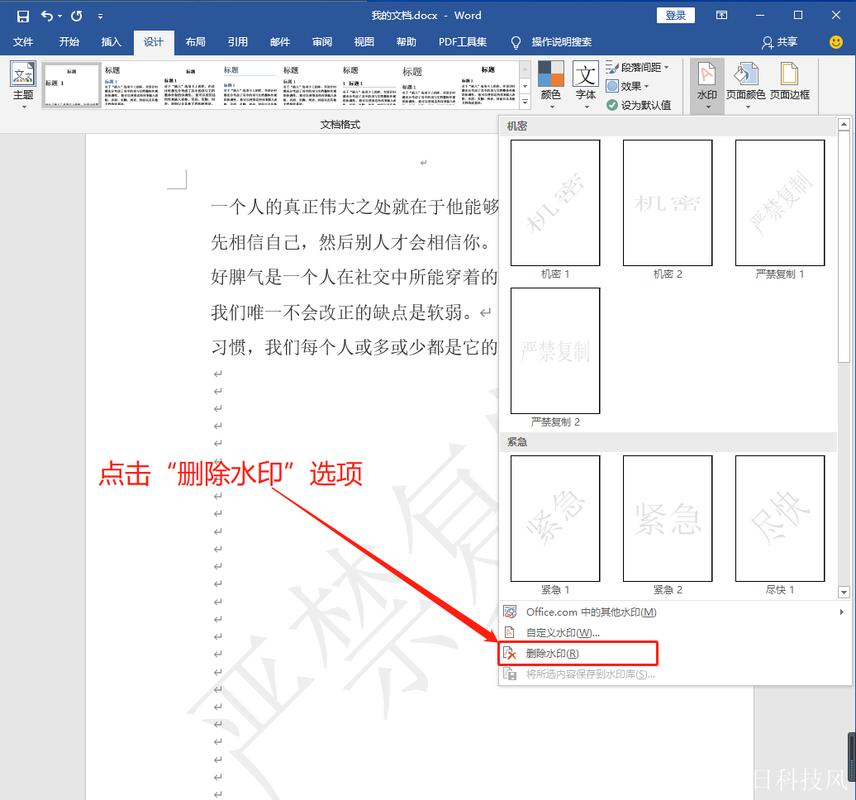Open the document format gallery's more styles arrow
Image resolution: width=856 pixels, height=800 pixels.
pyautogui.click(x=524, y=100)
